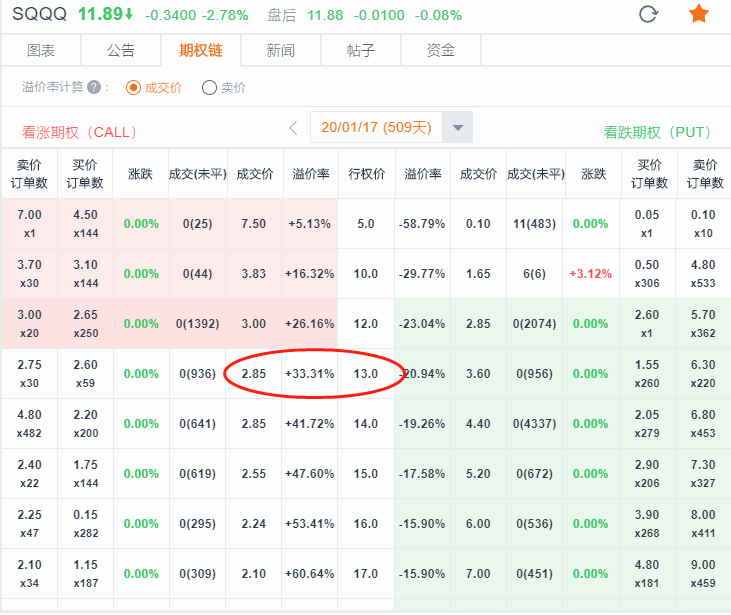This screenshot has width=731, height=615.
Task: Click call premium rate +41.72%
Action: [310, 424]
